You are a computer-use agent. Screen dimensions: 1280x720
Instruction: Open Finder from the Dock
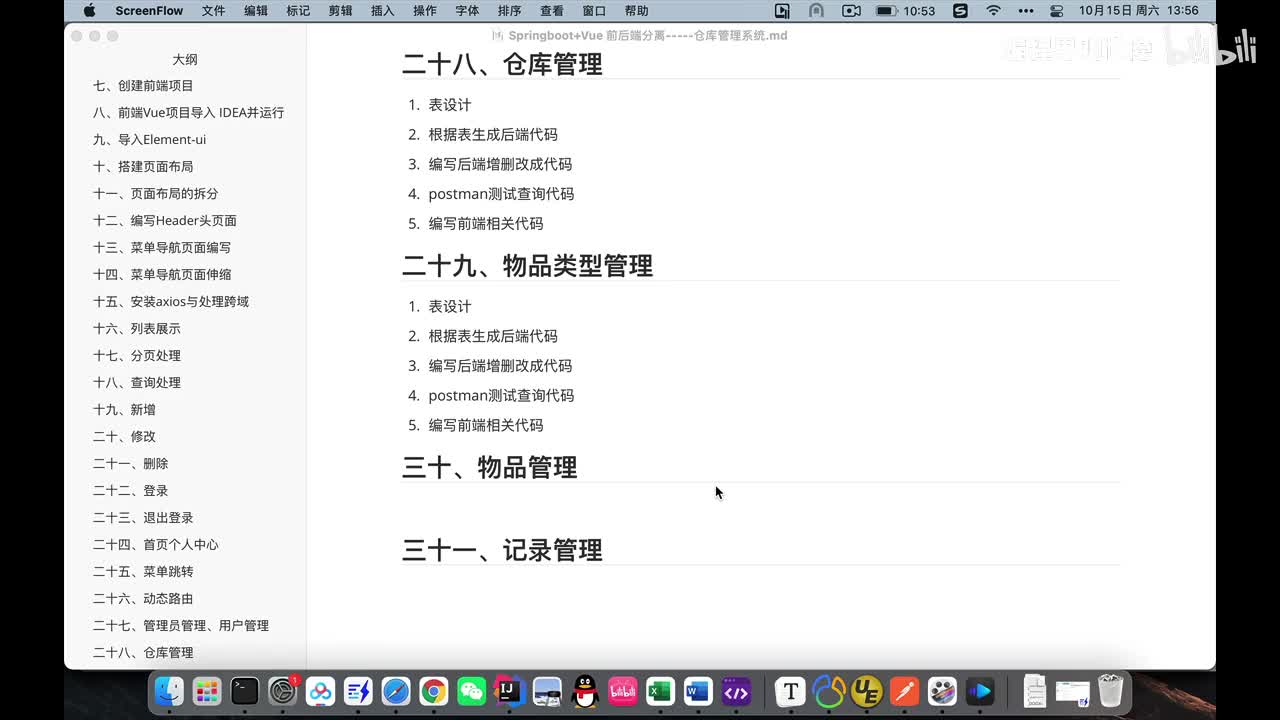pyautogui.click(x=169, y=691)
